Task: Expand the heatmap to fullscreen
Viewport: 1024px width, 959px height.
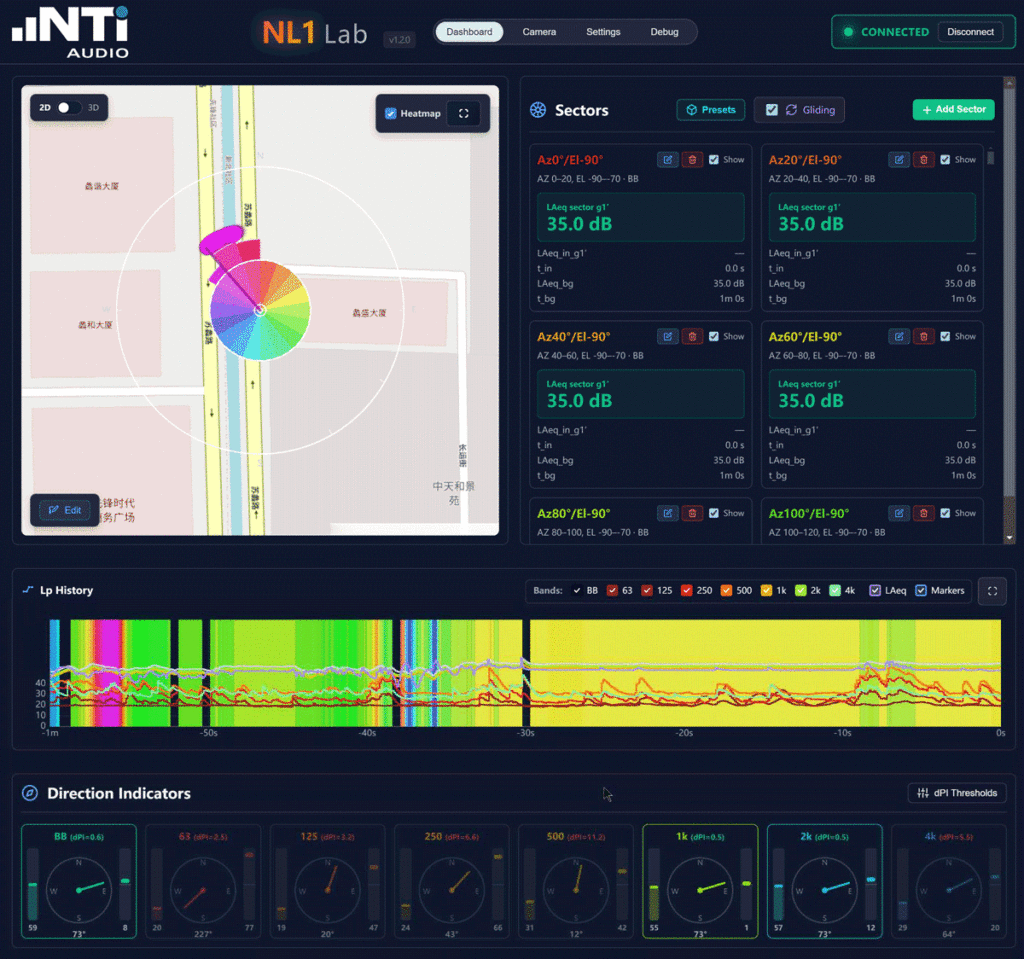Action: [x=464, y=113]
